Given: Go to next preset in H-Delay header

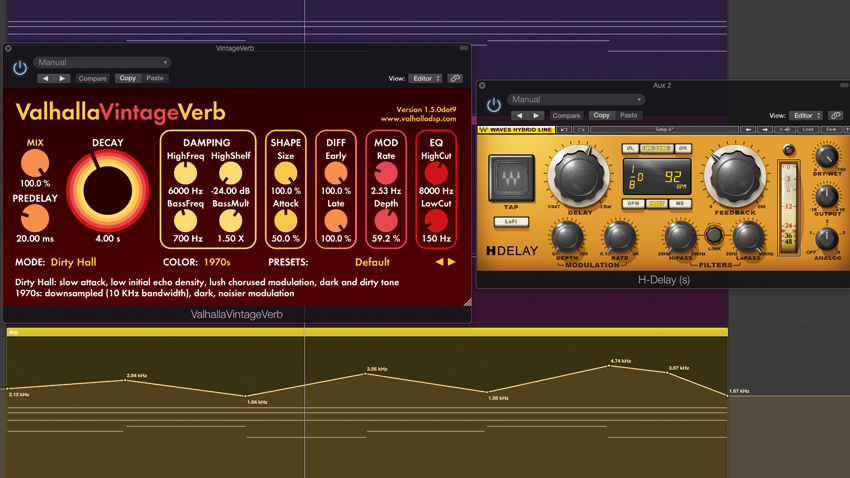Looking at the screenshot, I should [x=536, y=115].
